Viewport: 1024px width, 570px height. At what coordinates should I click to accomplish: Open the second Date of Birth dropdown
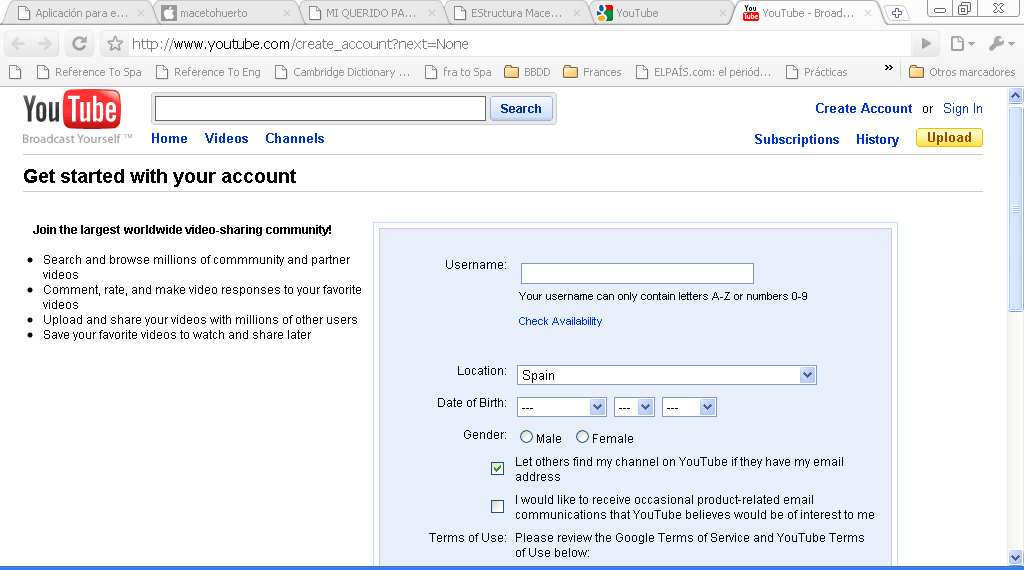click(634, 407)
